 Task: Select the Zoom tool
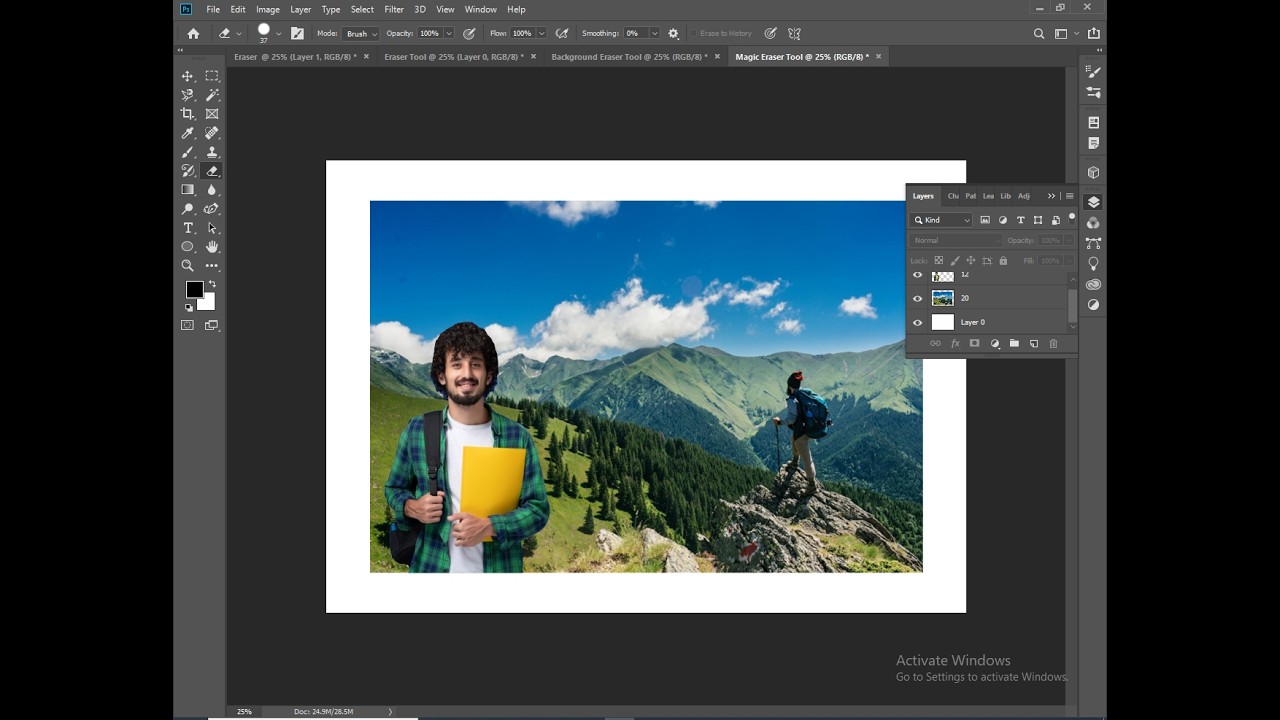187,266
